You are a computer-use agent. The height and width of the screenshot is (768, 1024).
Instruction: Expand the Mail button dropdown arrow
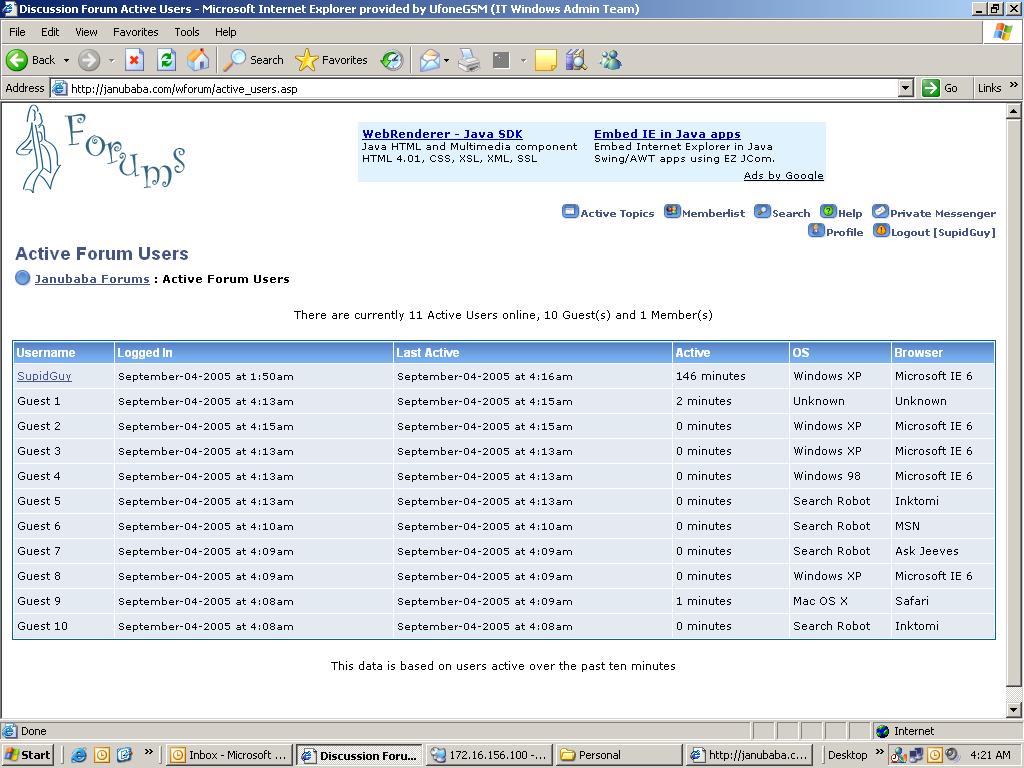447,60
